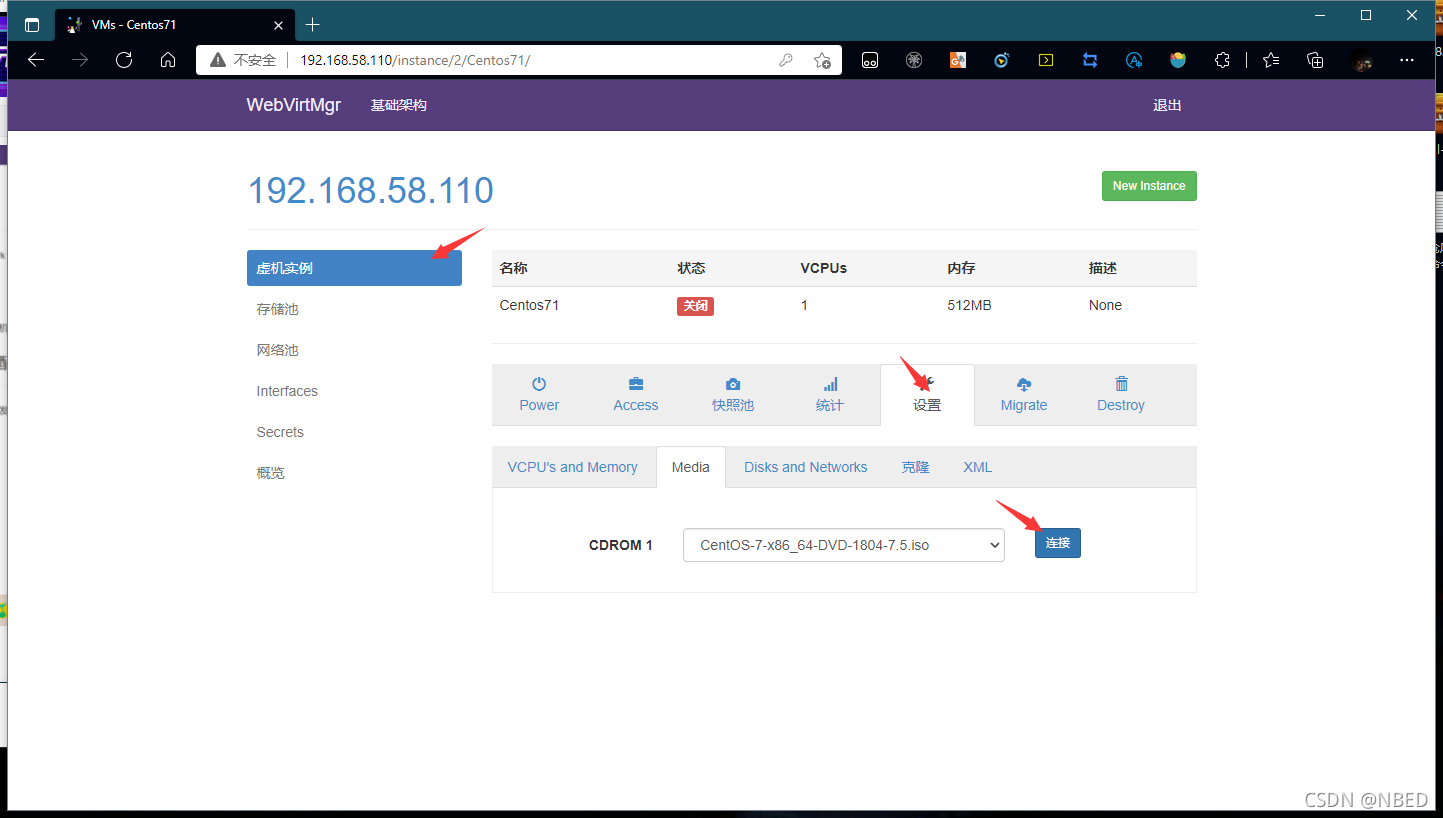This screenshot has height=818, width=1443.
Task: Click the 不安全 not-secure warning indicator
Action: [243, 60]
